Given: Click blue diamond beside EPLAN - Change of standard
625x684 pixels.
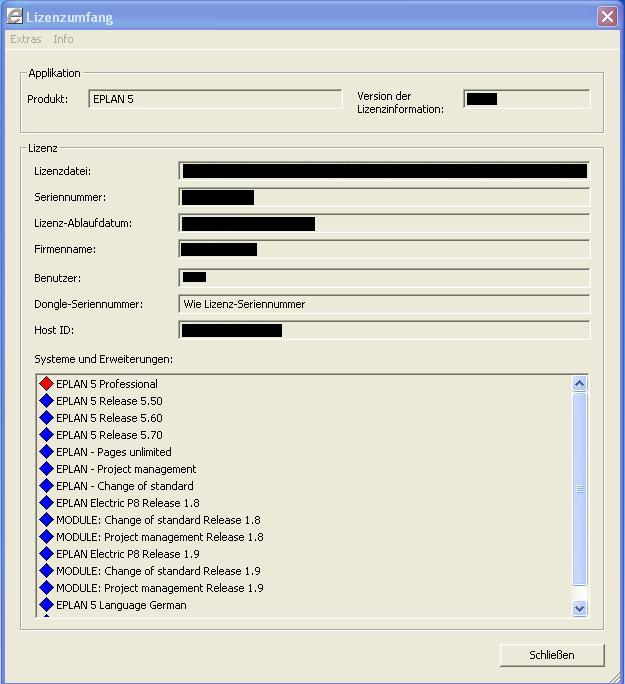Looking at the screenshot, I should click(x=46, y=486).
